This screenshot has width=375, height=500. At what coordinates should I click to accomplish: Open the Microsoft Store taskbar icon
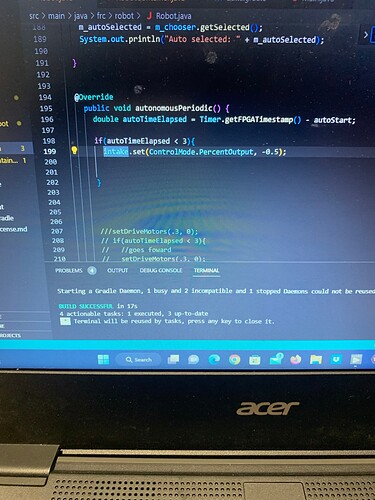point(255,360)
